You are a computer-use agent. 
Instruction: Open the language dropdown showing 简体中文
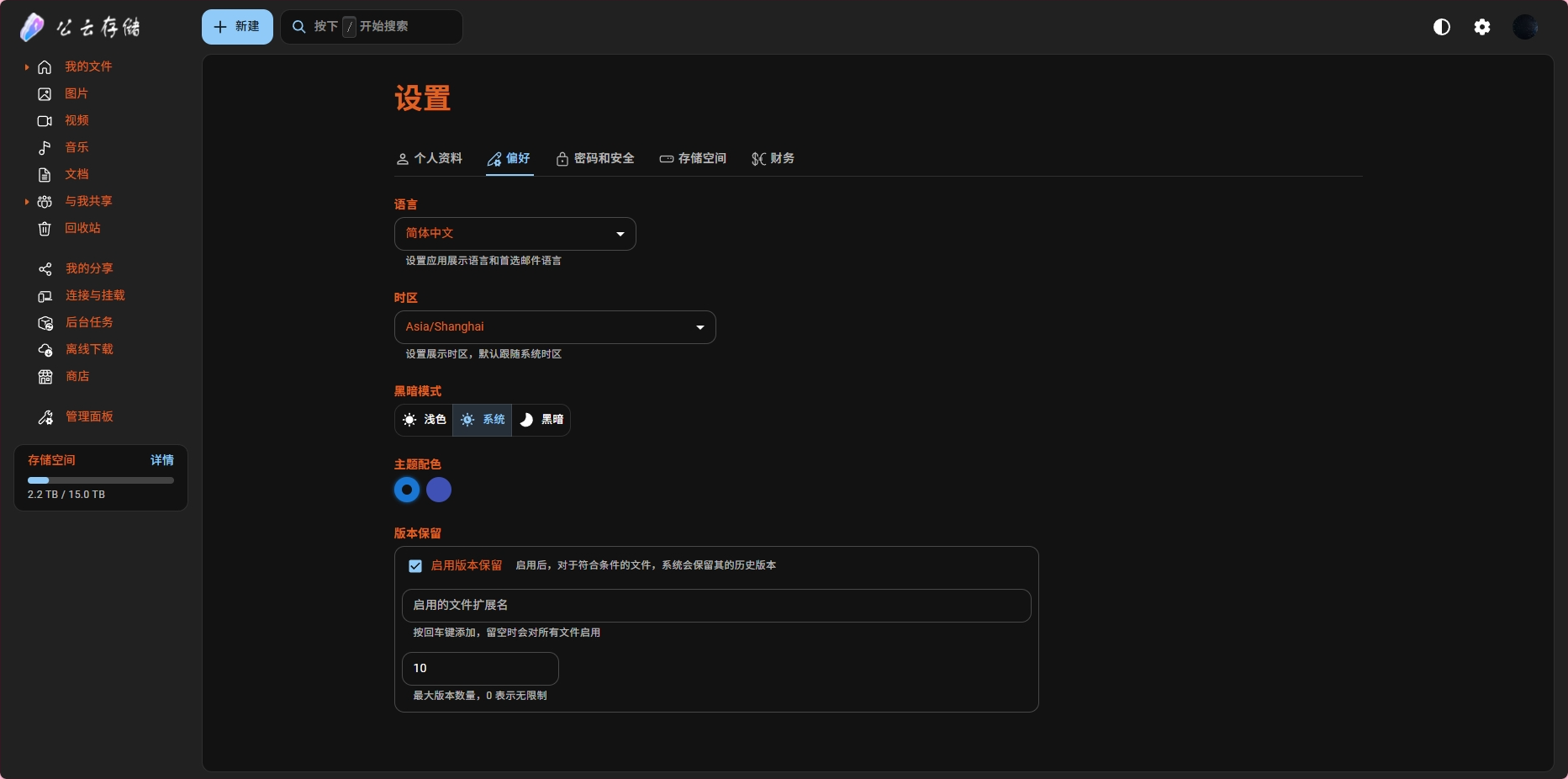(x=515, y=234)
